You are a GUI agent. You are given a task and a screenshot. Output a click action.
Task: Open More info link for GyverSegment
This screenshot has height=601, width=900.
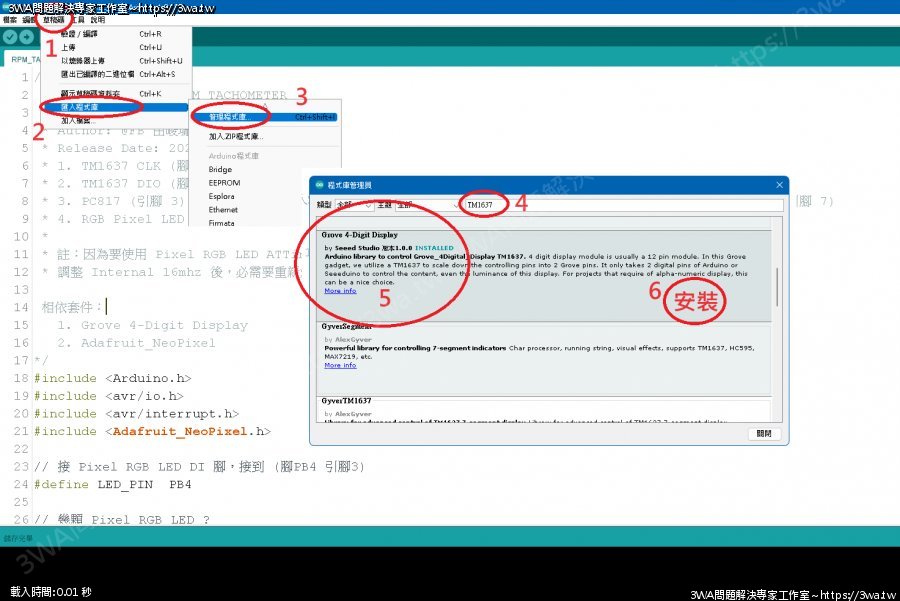(x=340, y=365)
